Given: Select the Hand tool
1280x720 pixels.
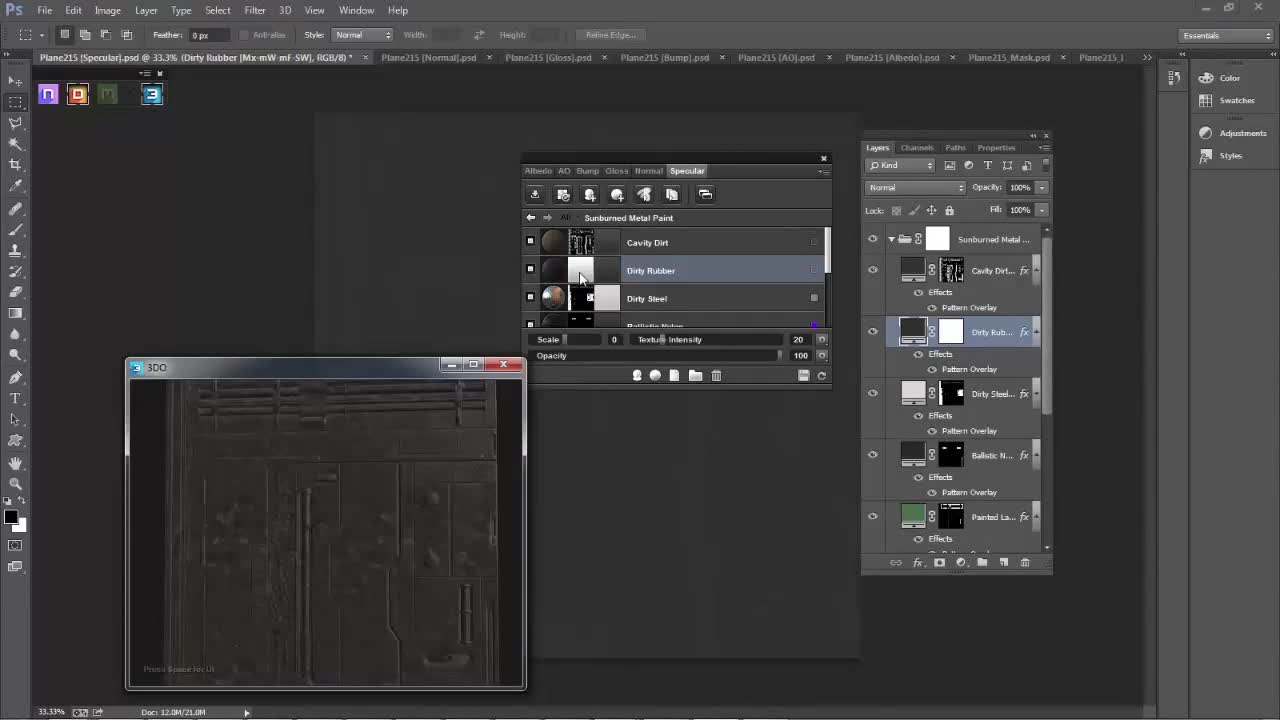Looking at the screenshot, I should pos(15,463).
